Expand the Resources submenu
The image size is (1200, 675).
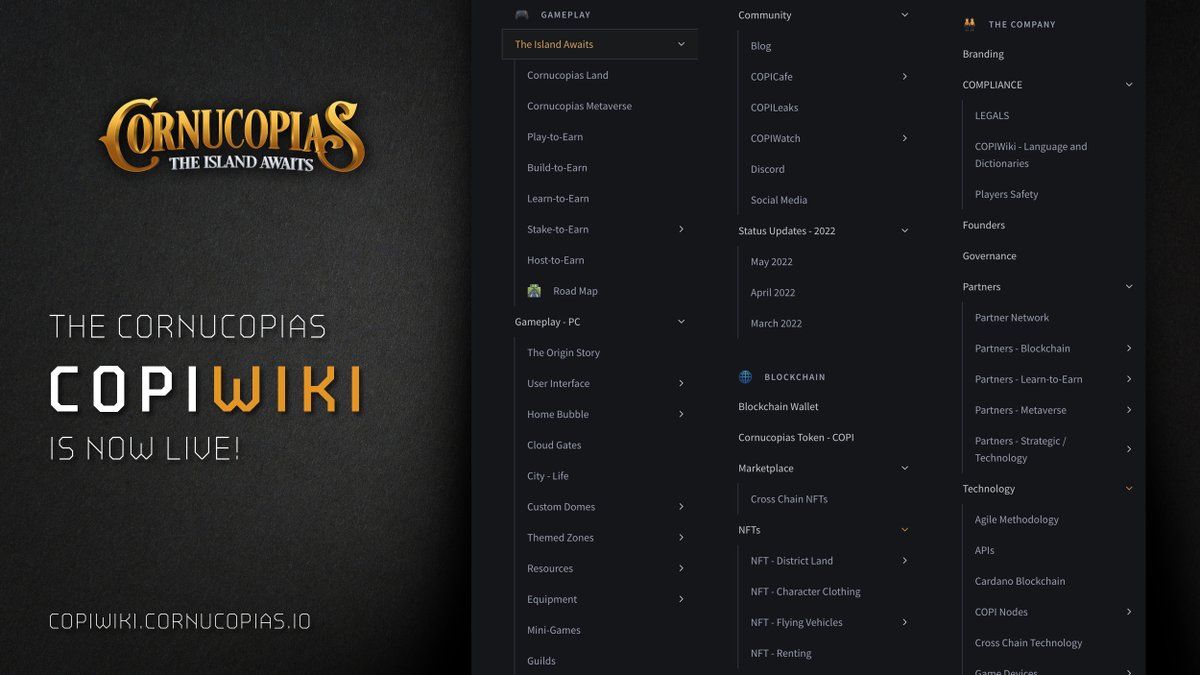point(681,568)
